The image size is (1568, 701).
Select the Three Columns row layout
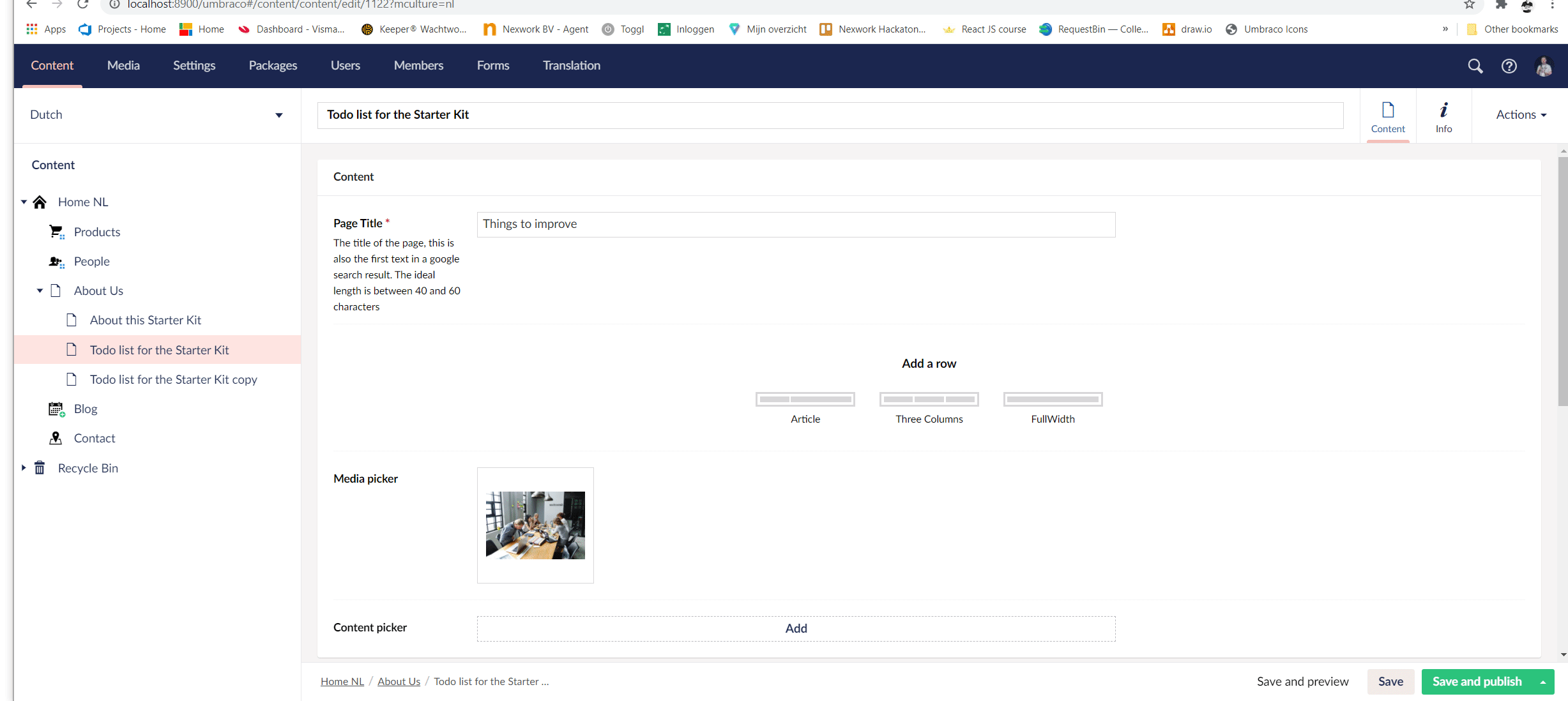click(929, 400)
